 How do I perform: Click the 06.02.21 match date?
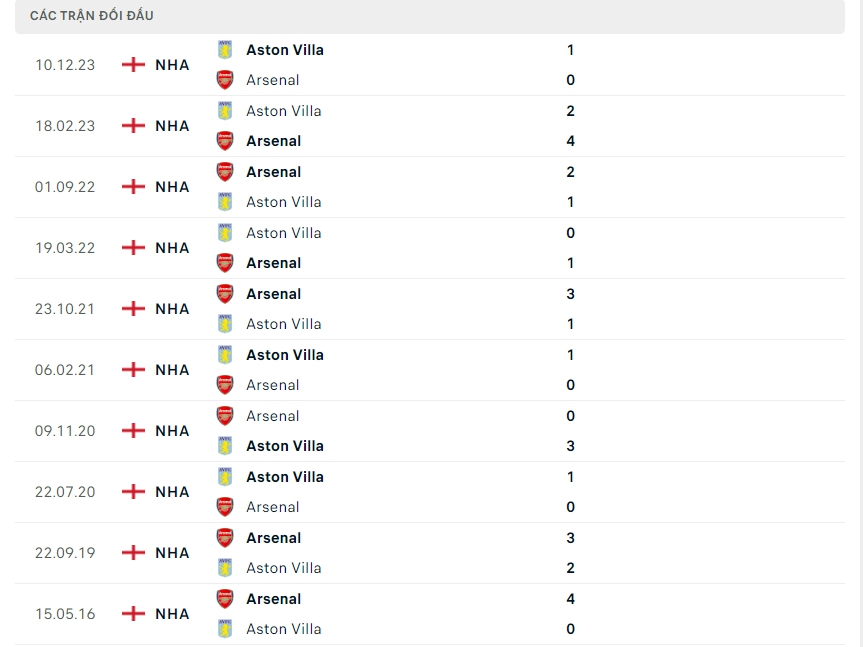65,370
